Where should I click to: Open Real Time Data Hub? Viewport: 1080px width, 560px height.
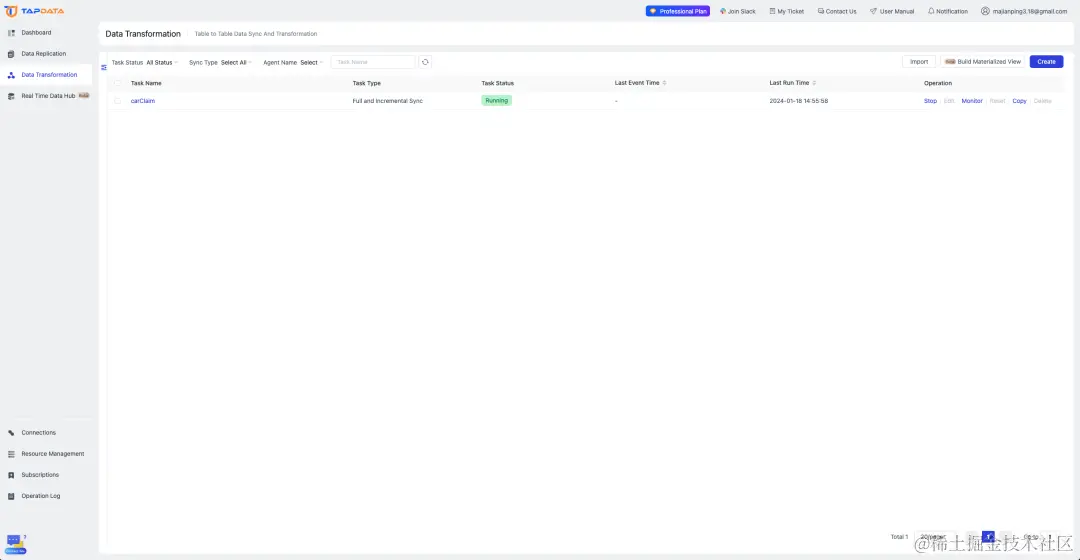(x=48, y=96)
